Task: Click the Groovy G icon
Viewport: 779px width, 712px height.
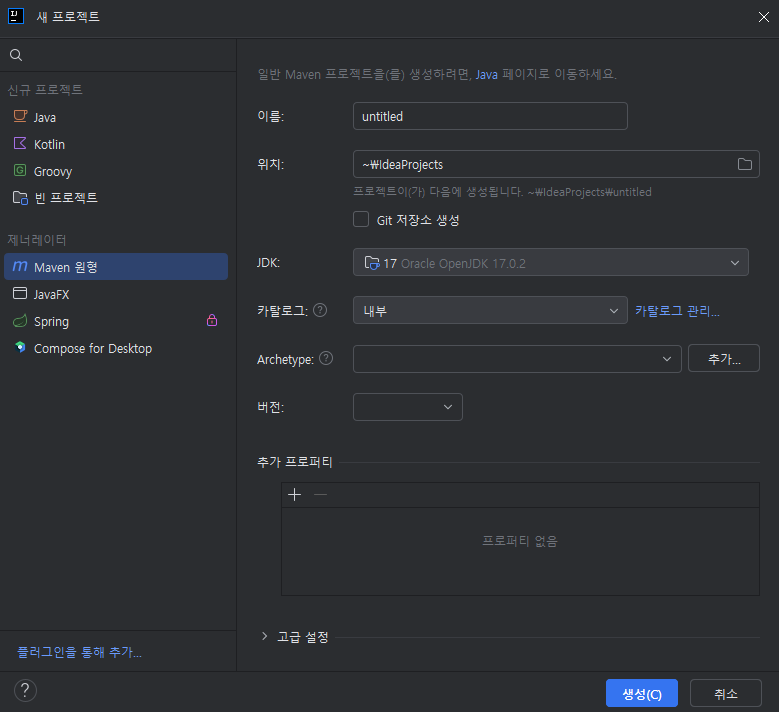Action: point(20,170)
